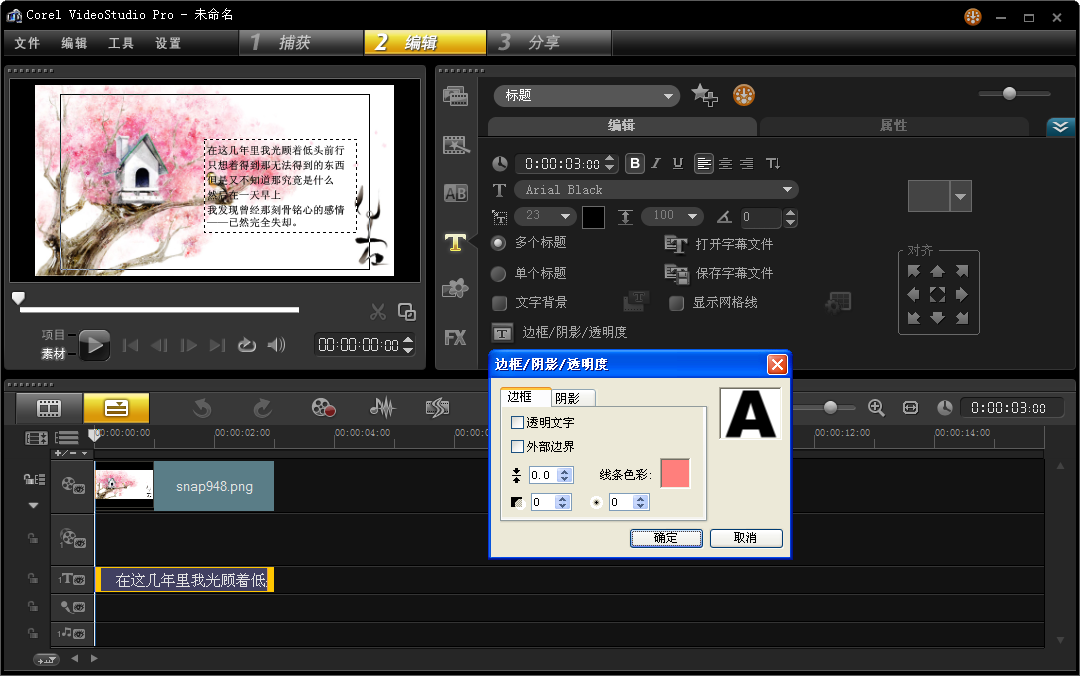Screen dimensions: 1080x676
Task: Click the 确定 button in the dialog
Action: tap(666, 538)
